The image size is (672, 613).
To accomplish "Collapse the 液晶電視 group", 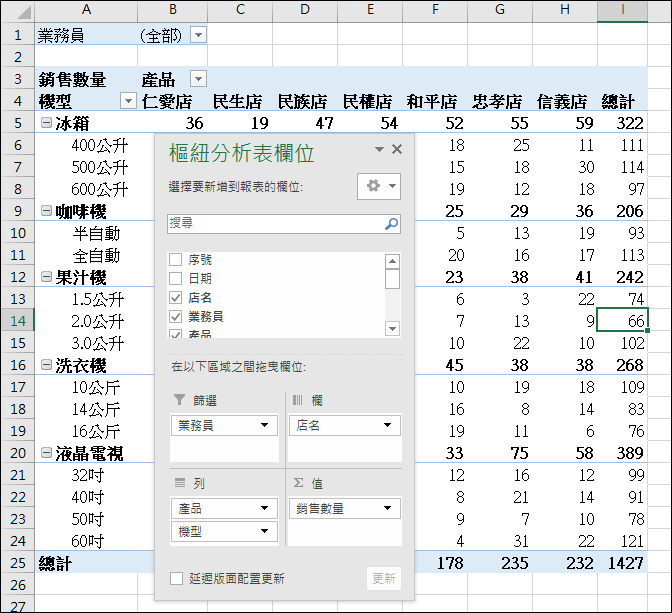I will 46,453.
